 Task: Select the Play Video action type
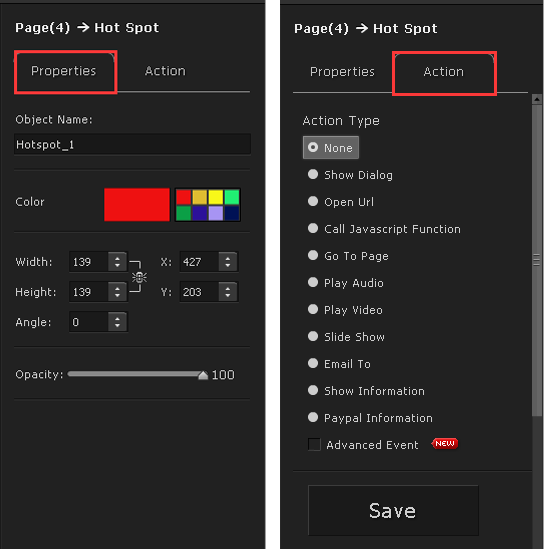pos(345,310)
